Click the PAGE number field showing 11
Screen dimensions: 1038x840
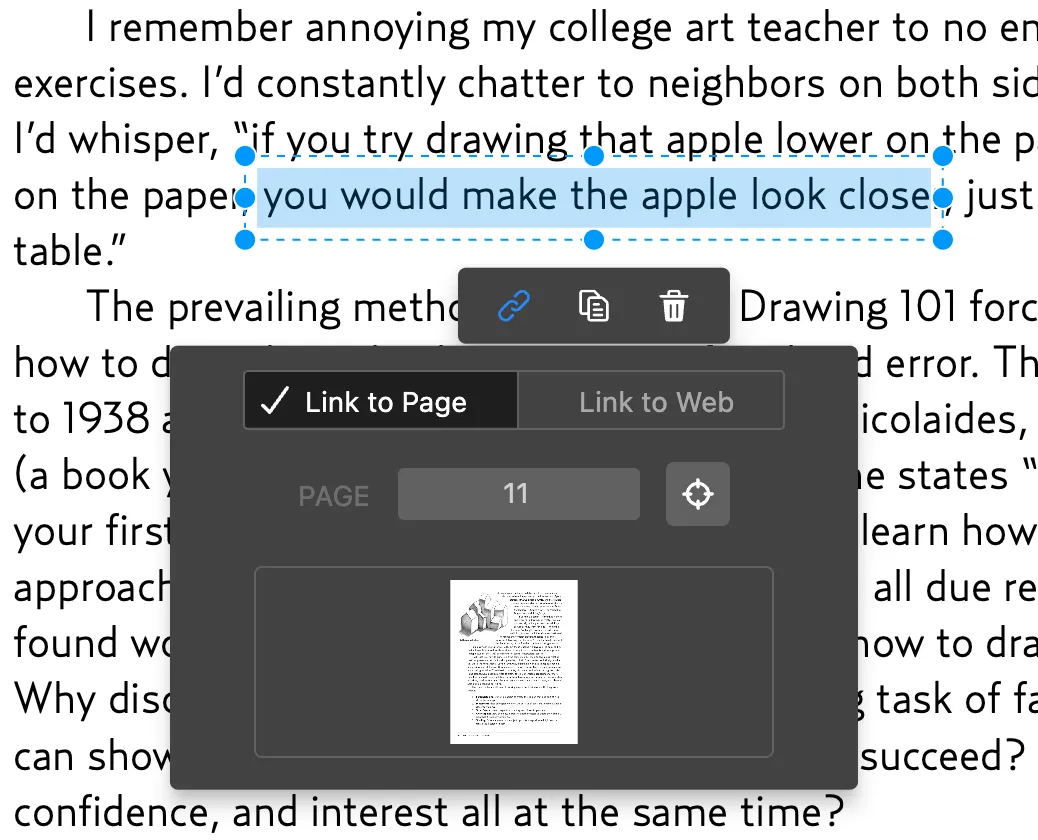point(518,494)
